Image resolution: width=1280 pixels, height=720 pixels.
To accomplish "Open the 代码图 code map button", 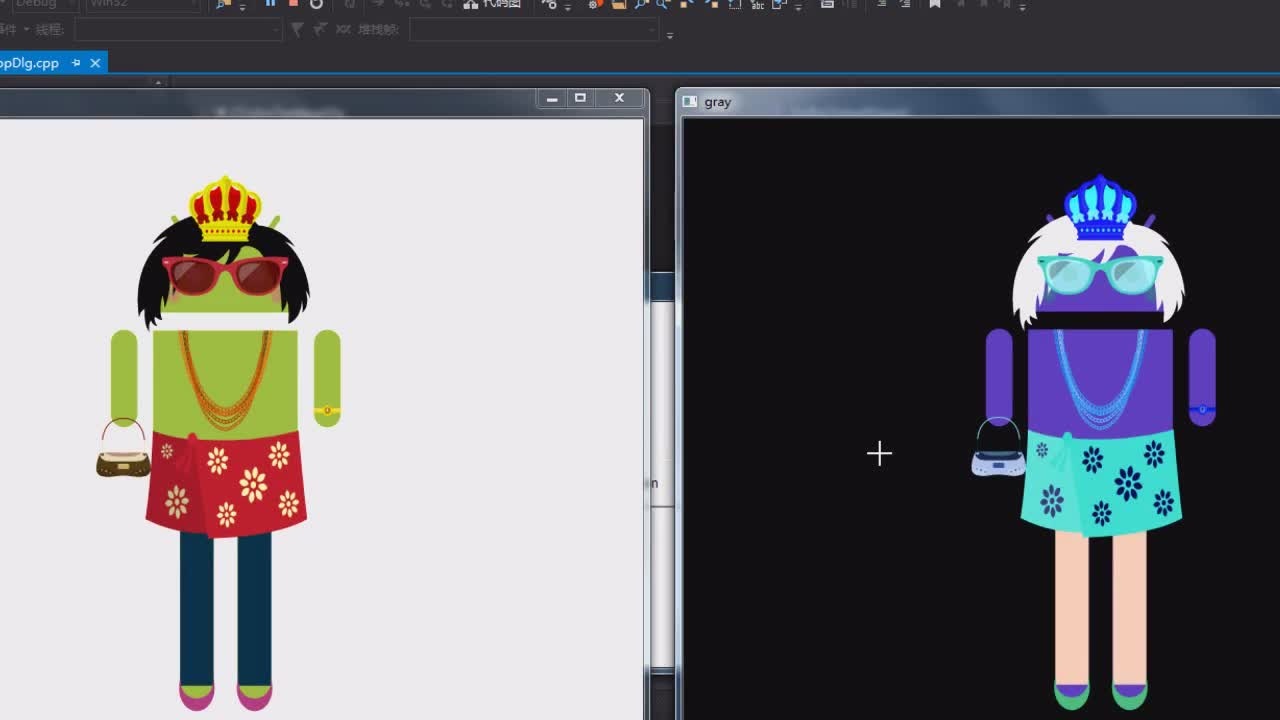I will (x=492, y=4).
